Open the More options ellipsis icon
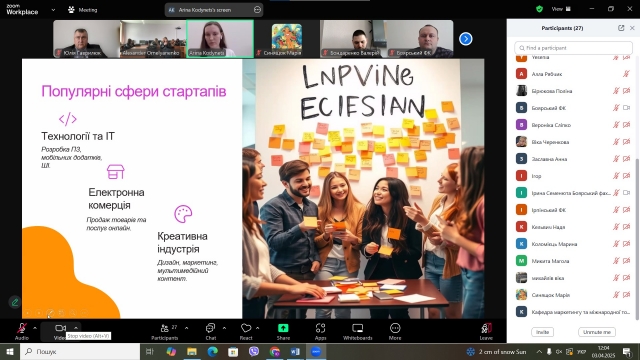 395,328
